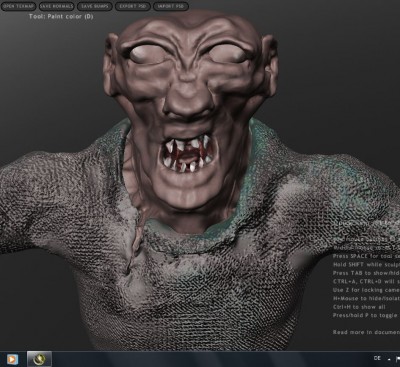
Task: Click the "Use Z for locking came" hint
Action: pyautogui.click(x=366, y=290)
